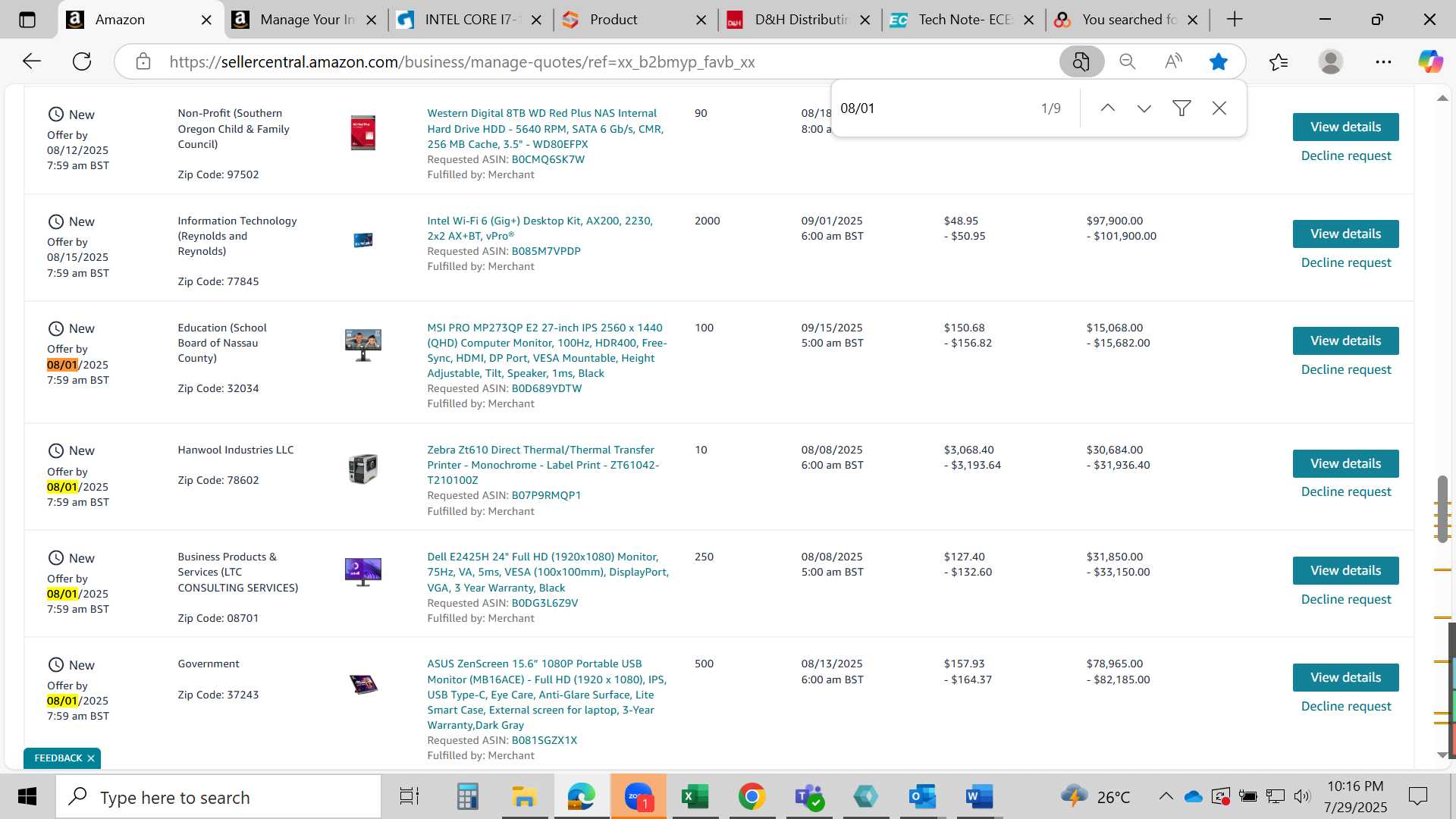Switch to INTEL CORE I7 tab
The width and height of the screenshot is (1456, 819).
coord(471,20)
